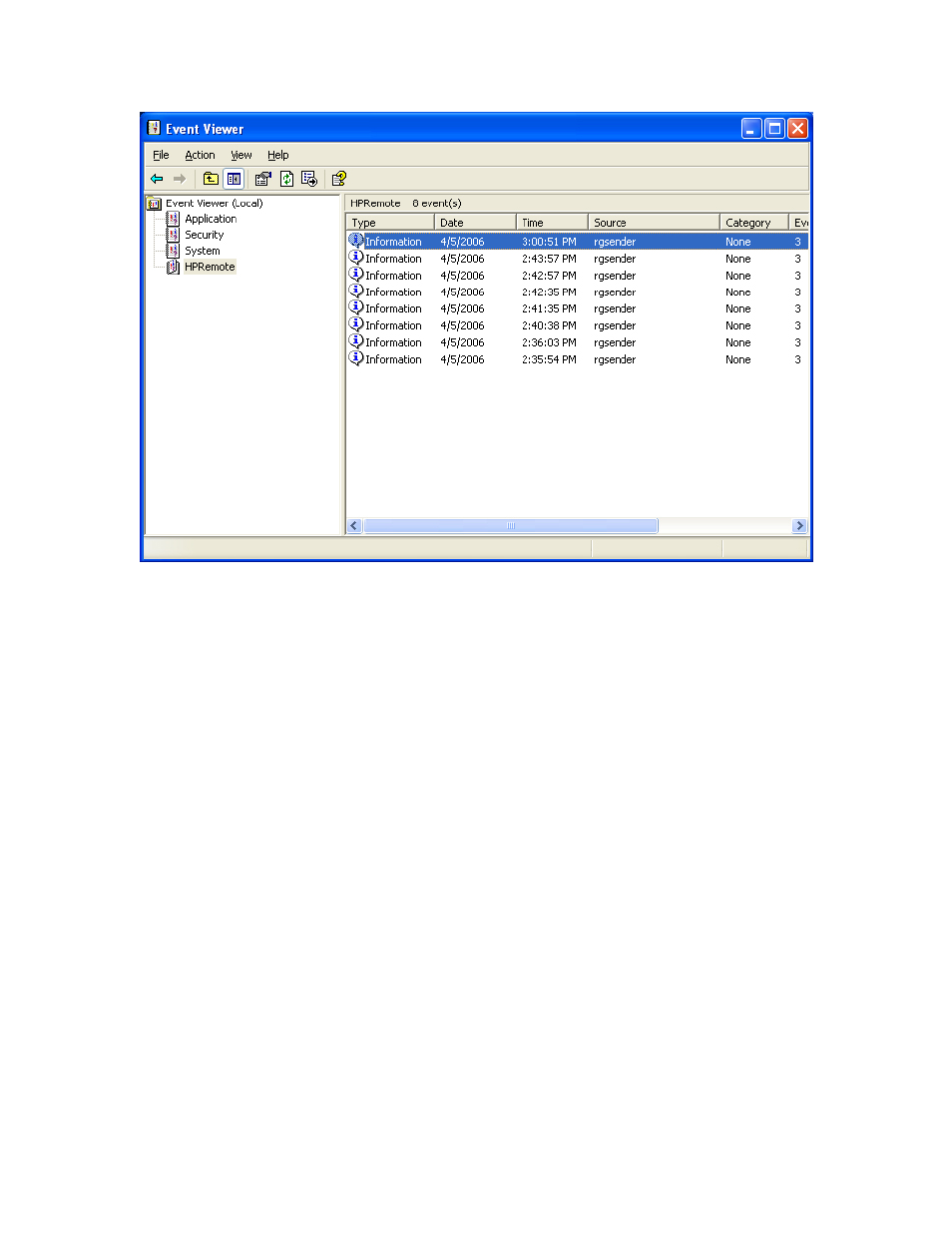Click info icon of 3:00:51 PM event
This screenshot has height=1233, width=952.
[x=356, y=241]
